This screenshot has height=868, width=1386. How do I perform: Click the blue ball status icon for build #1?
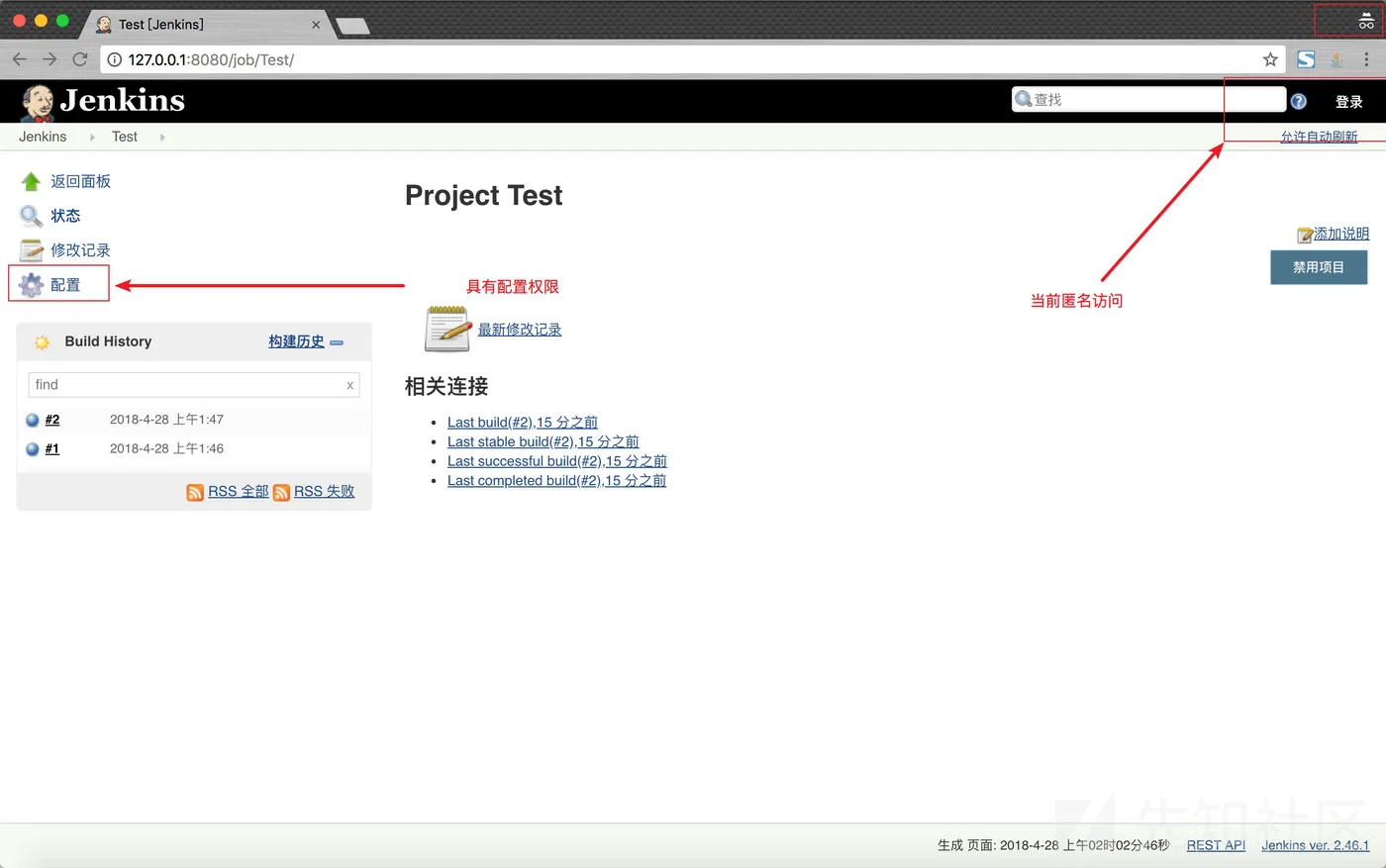pos(33,448)
